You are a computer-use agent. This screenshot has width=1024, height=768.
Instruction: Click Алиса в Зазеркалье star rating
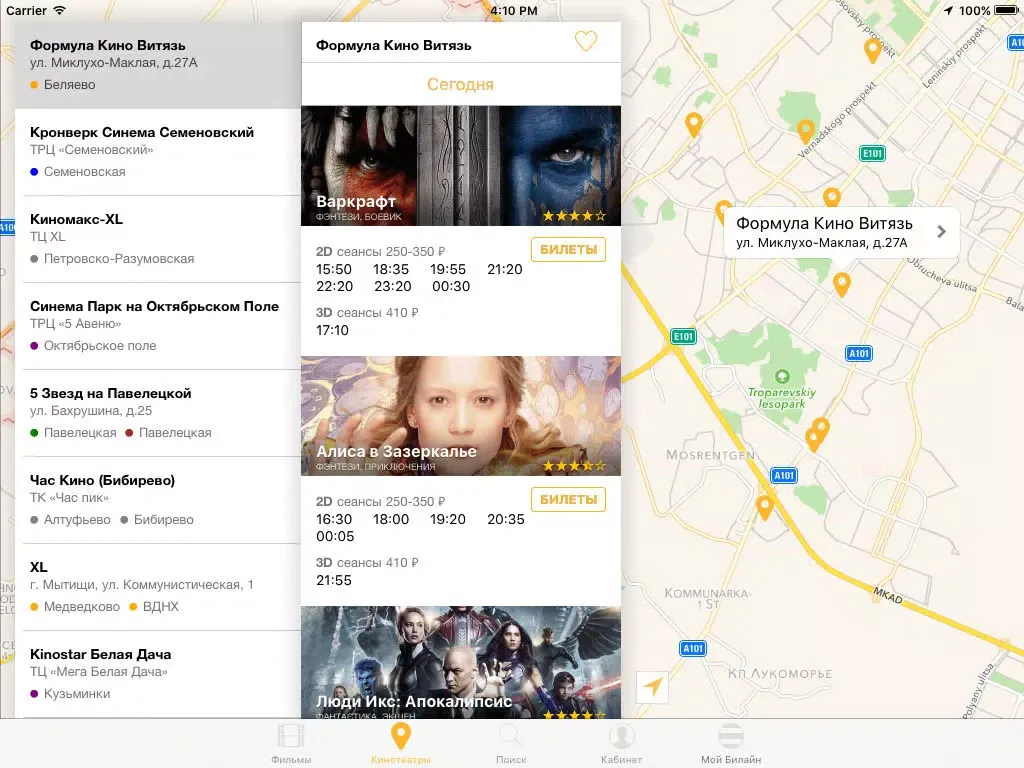[574, 466]
